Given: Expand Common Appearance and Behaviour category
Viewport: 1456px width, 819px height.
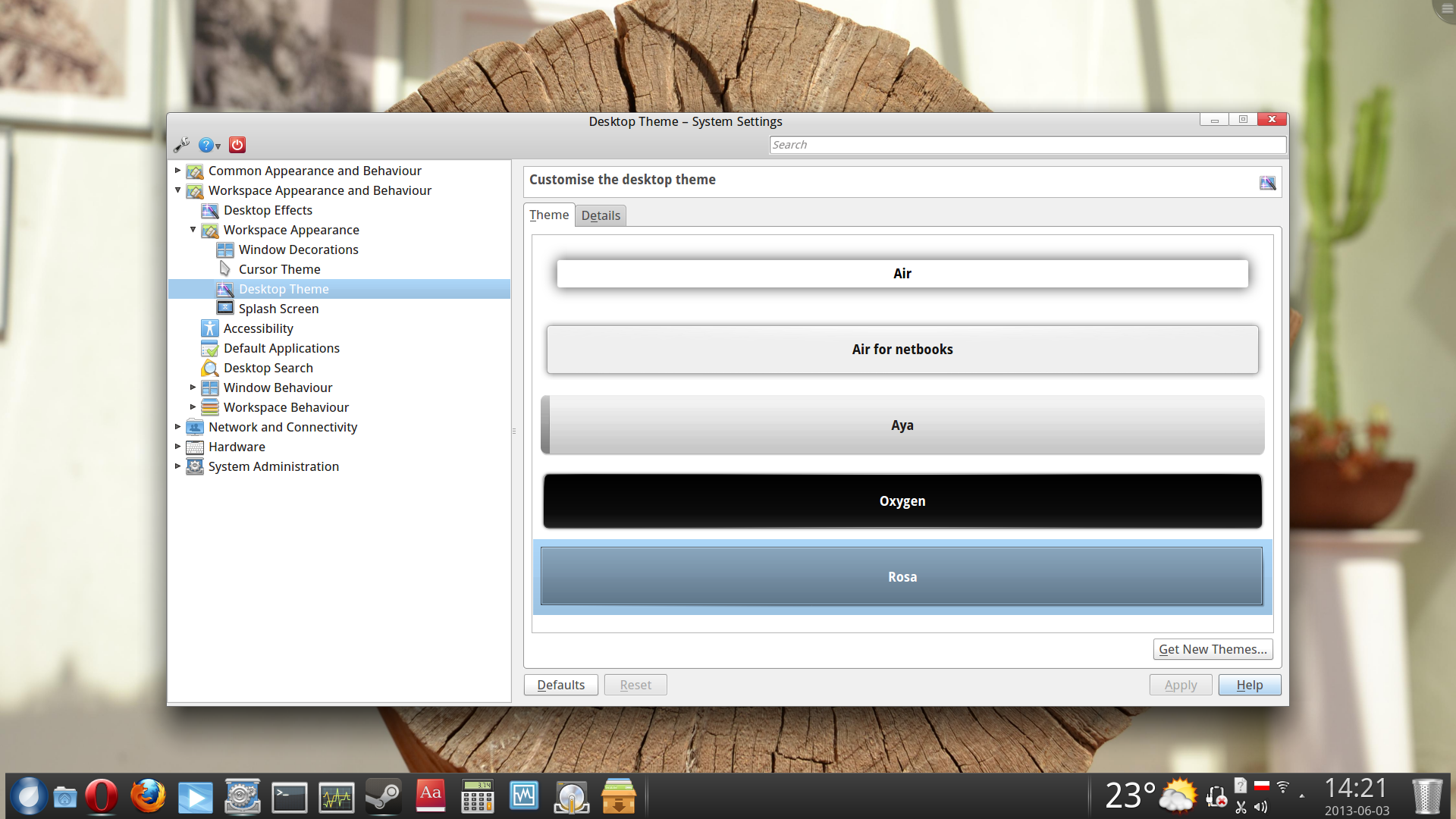Looking at the screenshot, I should pyautogui.click(x=178, y=171).
